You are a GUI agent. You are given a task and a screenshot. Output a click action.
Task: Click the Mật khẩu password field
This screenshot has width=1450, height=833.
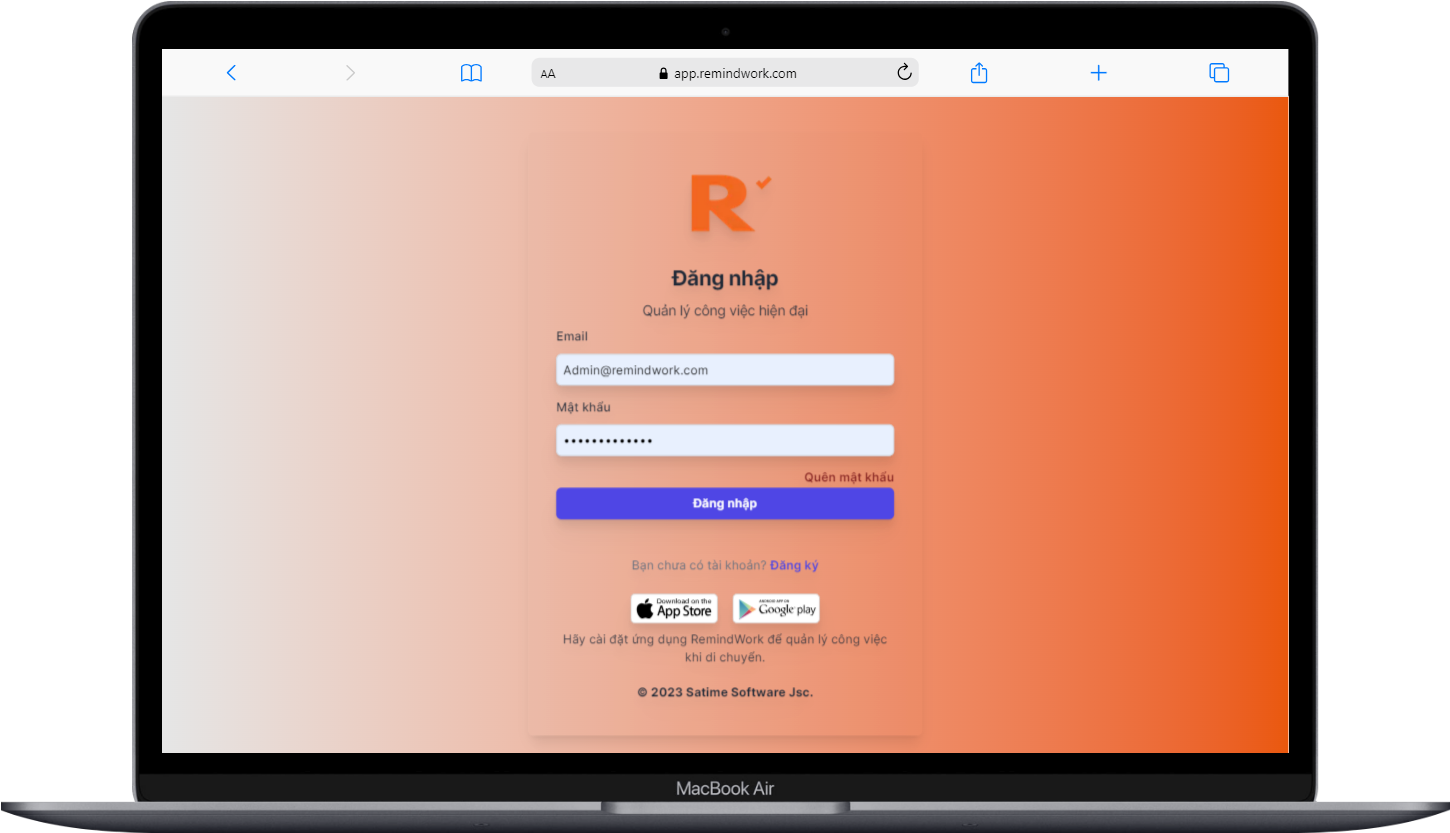tap(724, 440)
